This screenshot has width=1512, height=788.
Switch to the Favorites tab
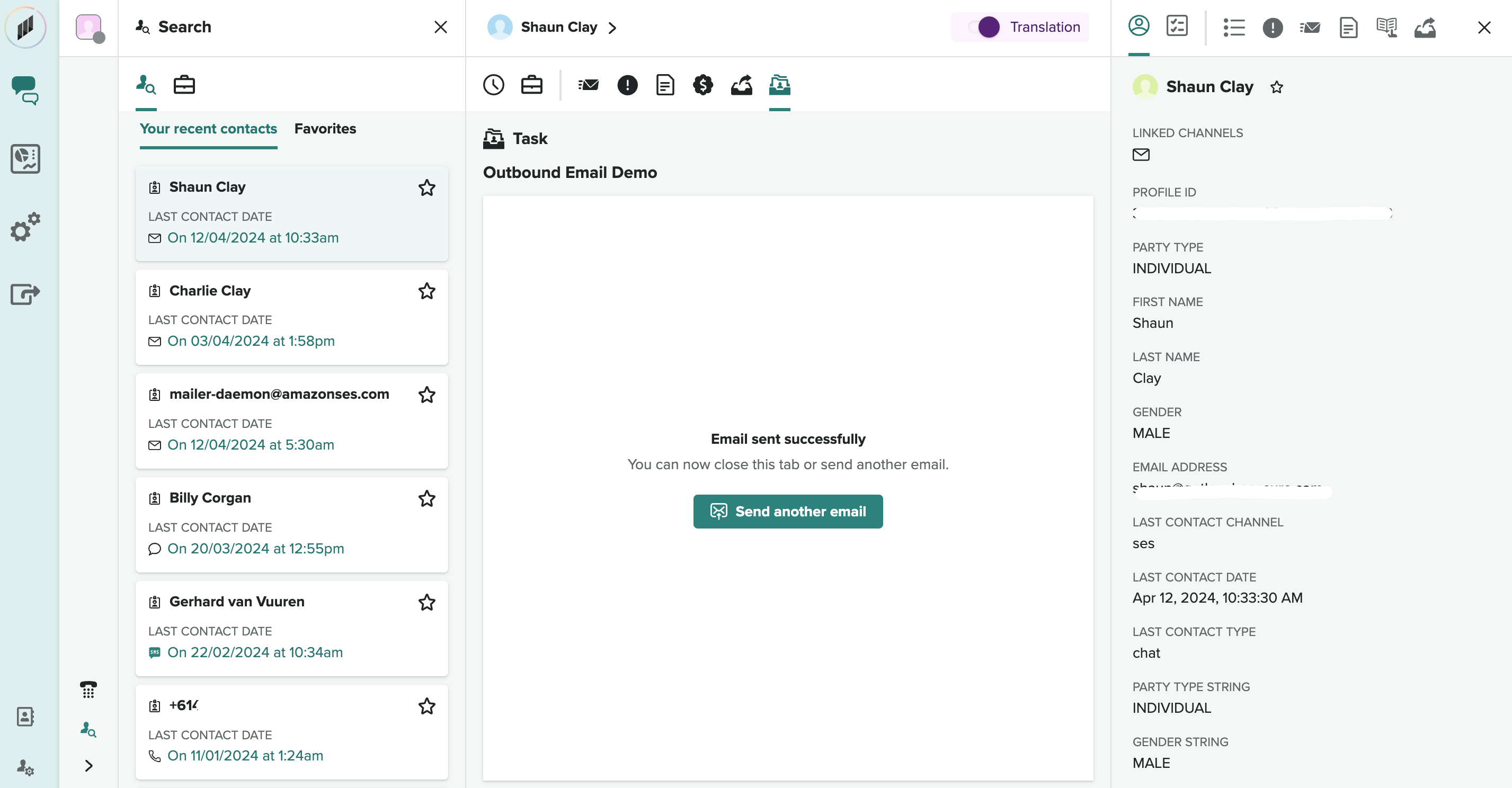tap(325, 129)
